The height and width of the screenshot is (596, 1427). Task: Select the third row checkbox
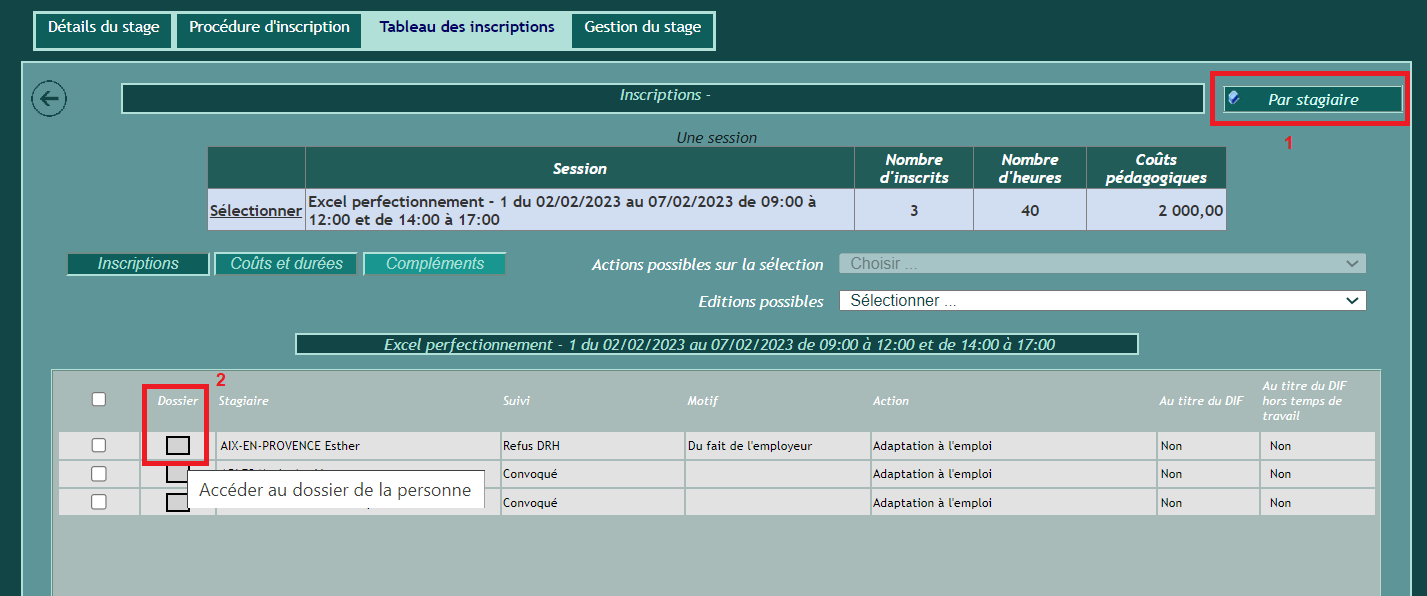pos(99,502)
